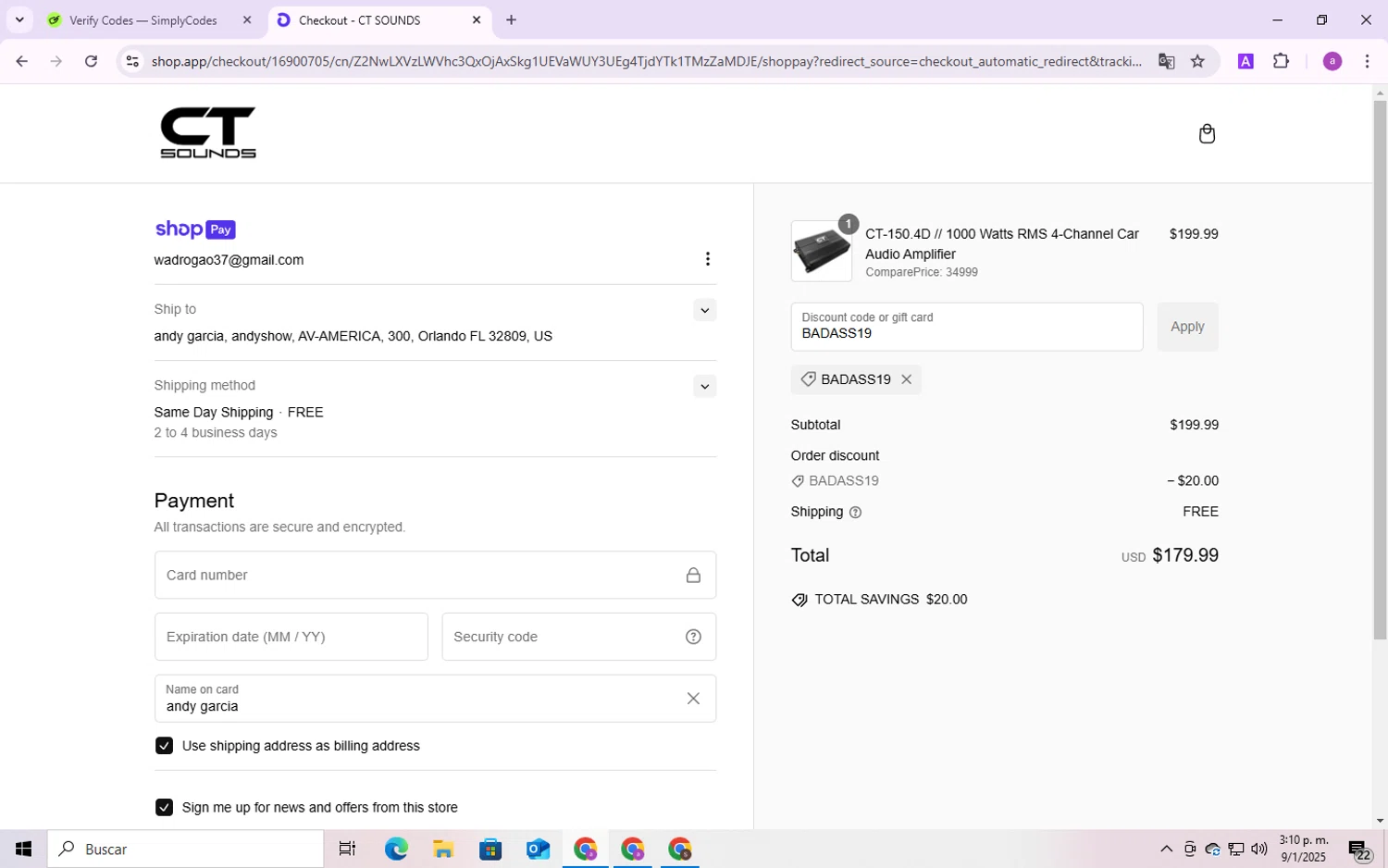Click the Security code field
The width and height of the screenshot is (1388, 868).
click(578, 637)
